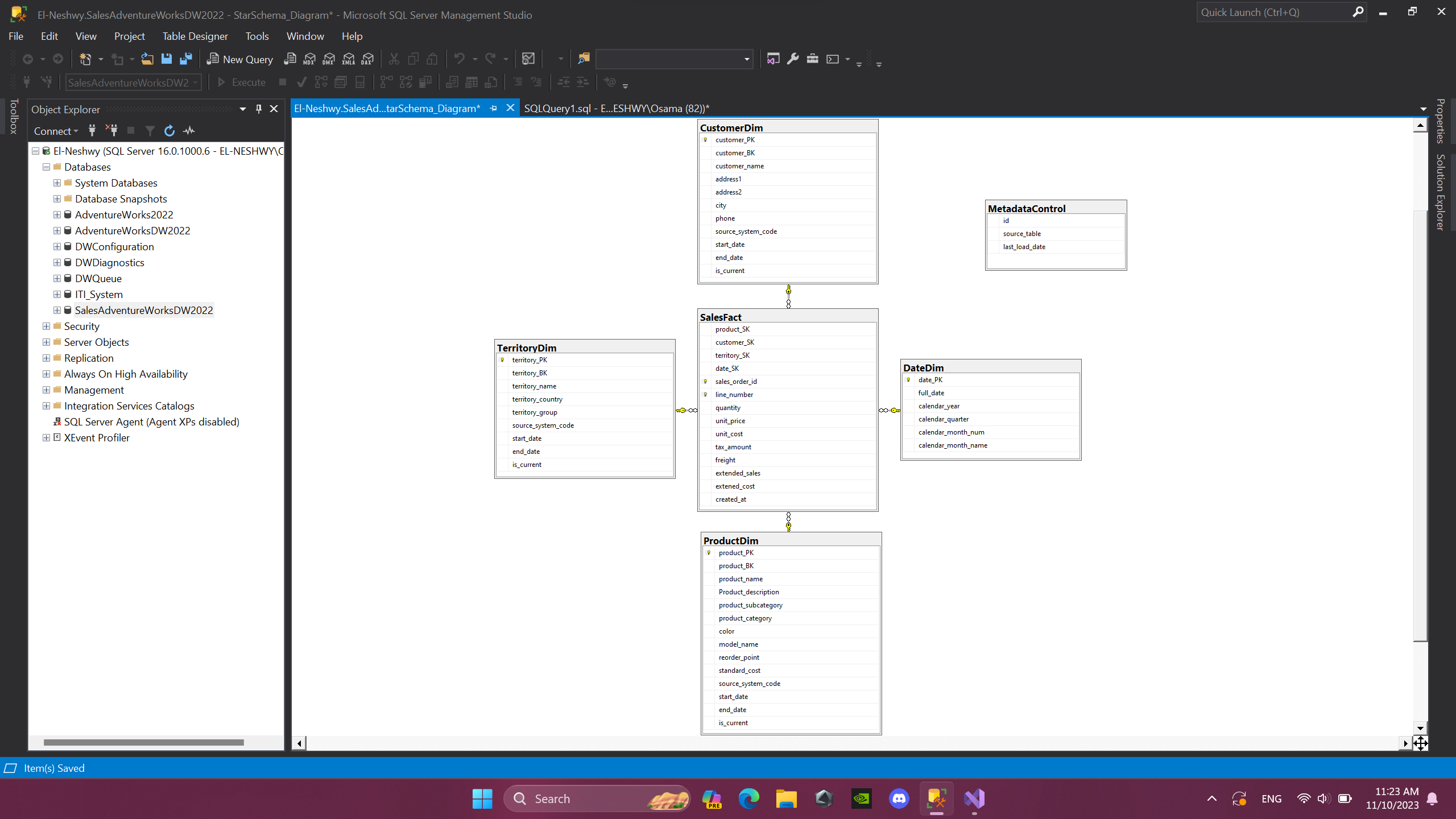The width and height of the screenshot is (1456, 819).
Task: Click the Save icon on the toolbar
Action: [x=166, y=59]
